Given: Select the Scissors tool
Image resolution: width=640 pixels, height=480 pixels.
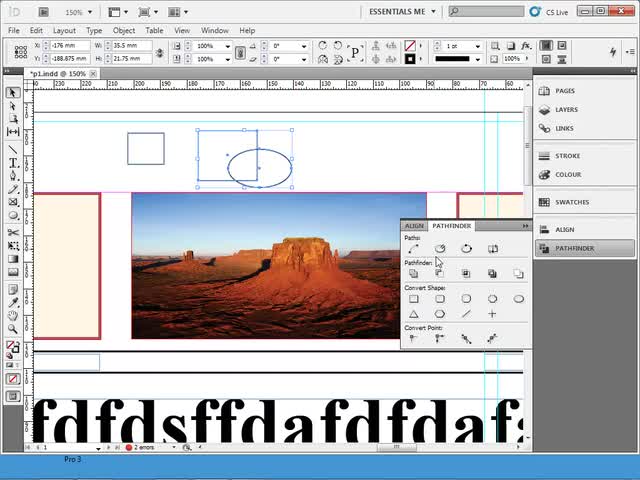Looking at the screenshot, I should pos(13,232).
